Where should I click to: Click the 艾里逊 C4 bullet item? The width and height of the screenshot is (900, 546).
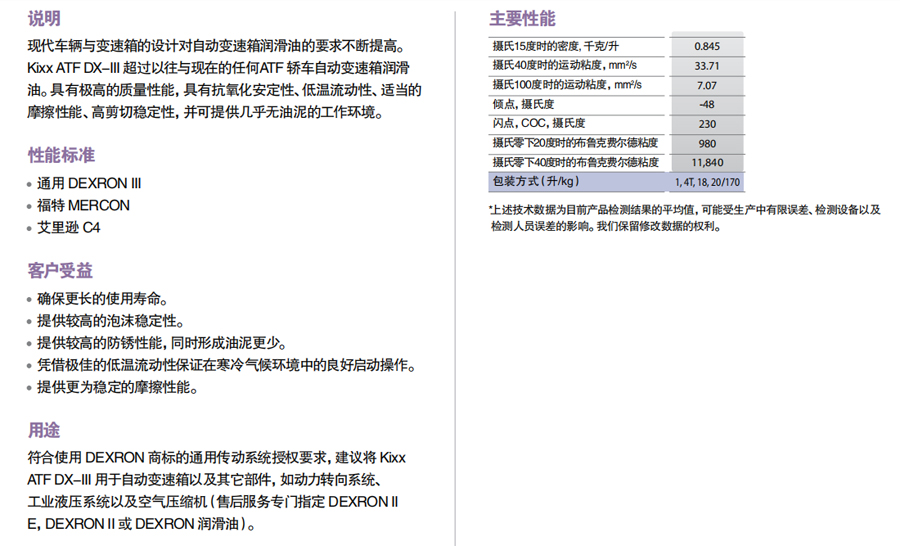click(x=68, y=228)
